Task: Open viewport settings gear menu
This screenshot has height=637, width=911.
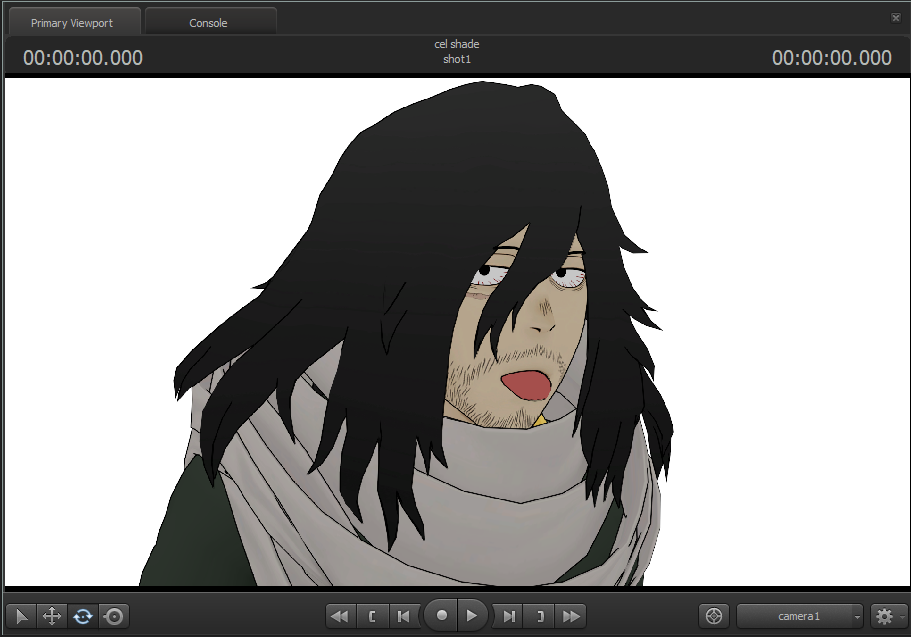Action: tap(884, 616)
